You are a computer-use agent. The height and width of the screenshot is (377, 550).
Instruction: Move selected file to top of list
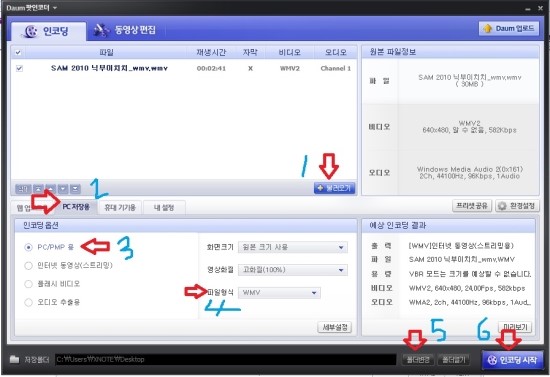click(x=38, y=189)
